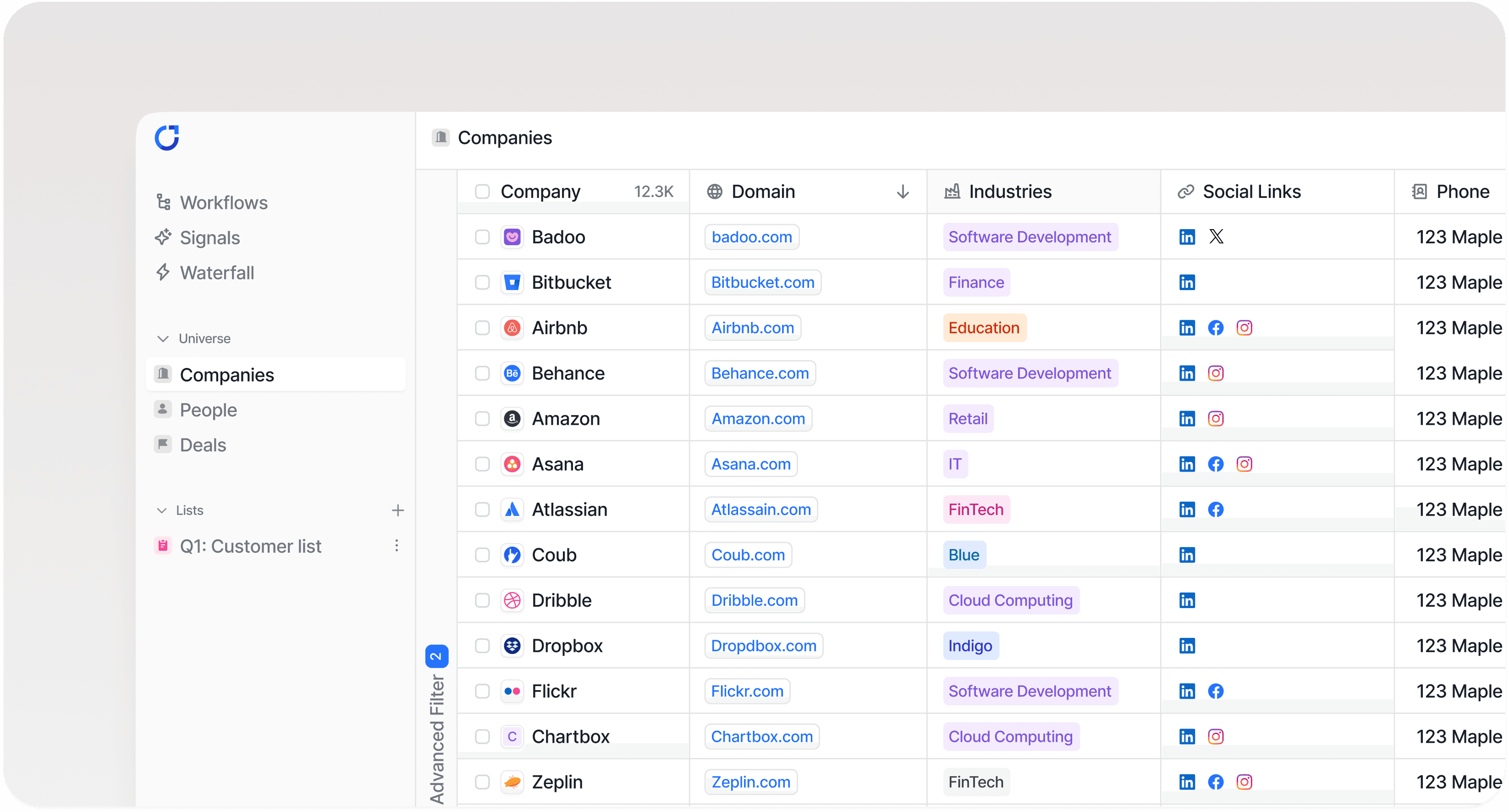Toggle the select-all Company checkbox
The width and height of the screenshot is (1509, 812).
[x=482, y=192]
